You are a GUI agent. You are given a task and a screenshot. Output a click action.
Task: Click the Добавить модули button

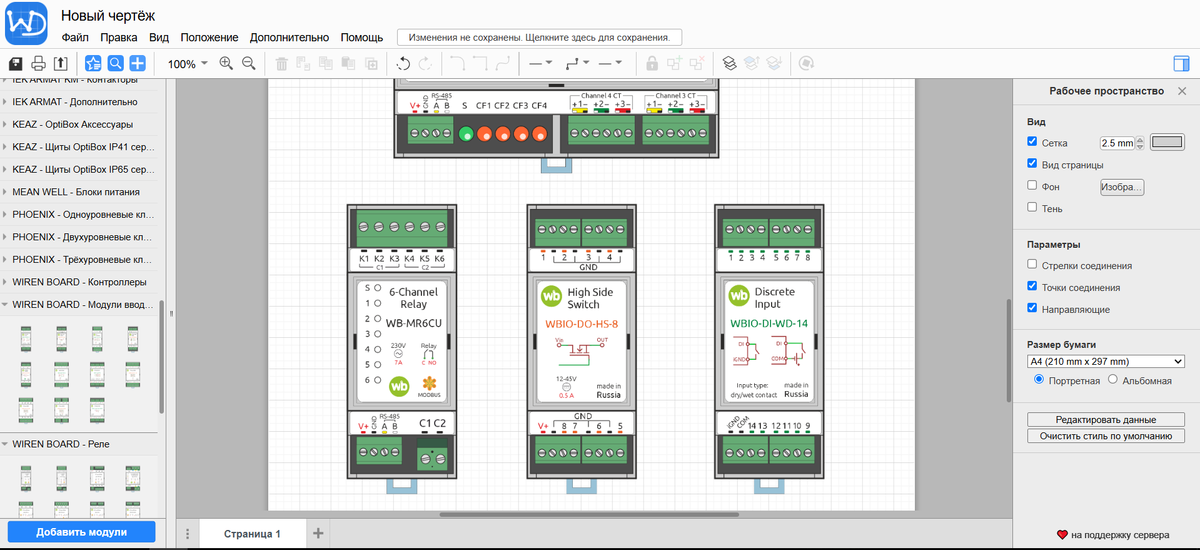tap(82, 532)
